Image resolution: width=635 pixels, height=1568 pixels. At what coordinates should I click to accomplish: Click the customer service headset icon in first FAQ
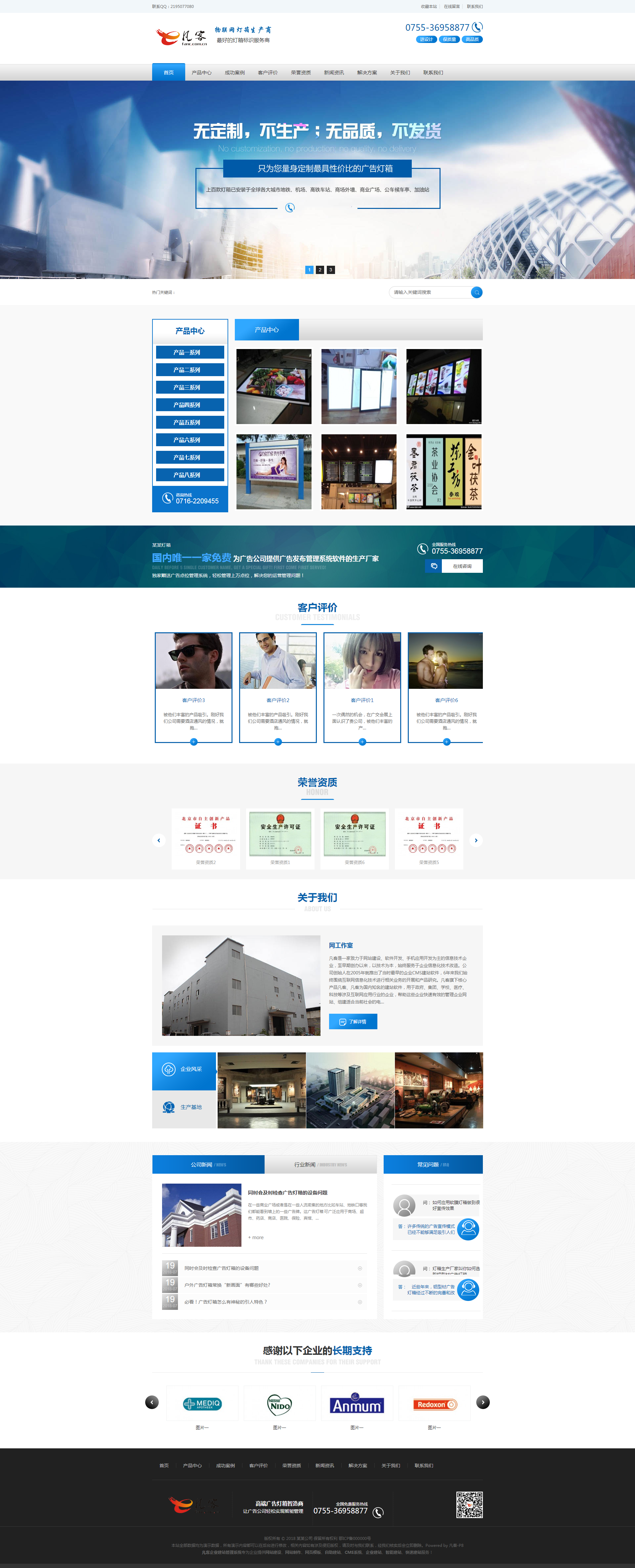click(468, 1229)
